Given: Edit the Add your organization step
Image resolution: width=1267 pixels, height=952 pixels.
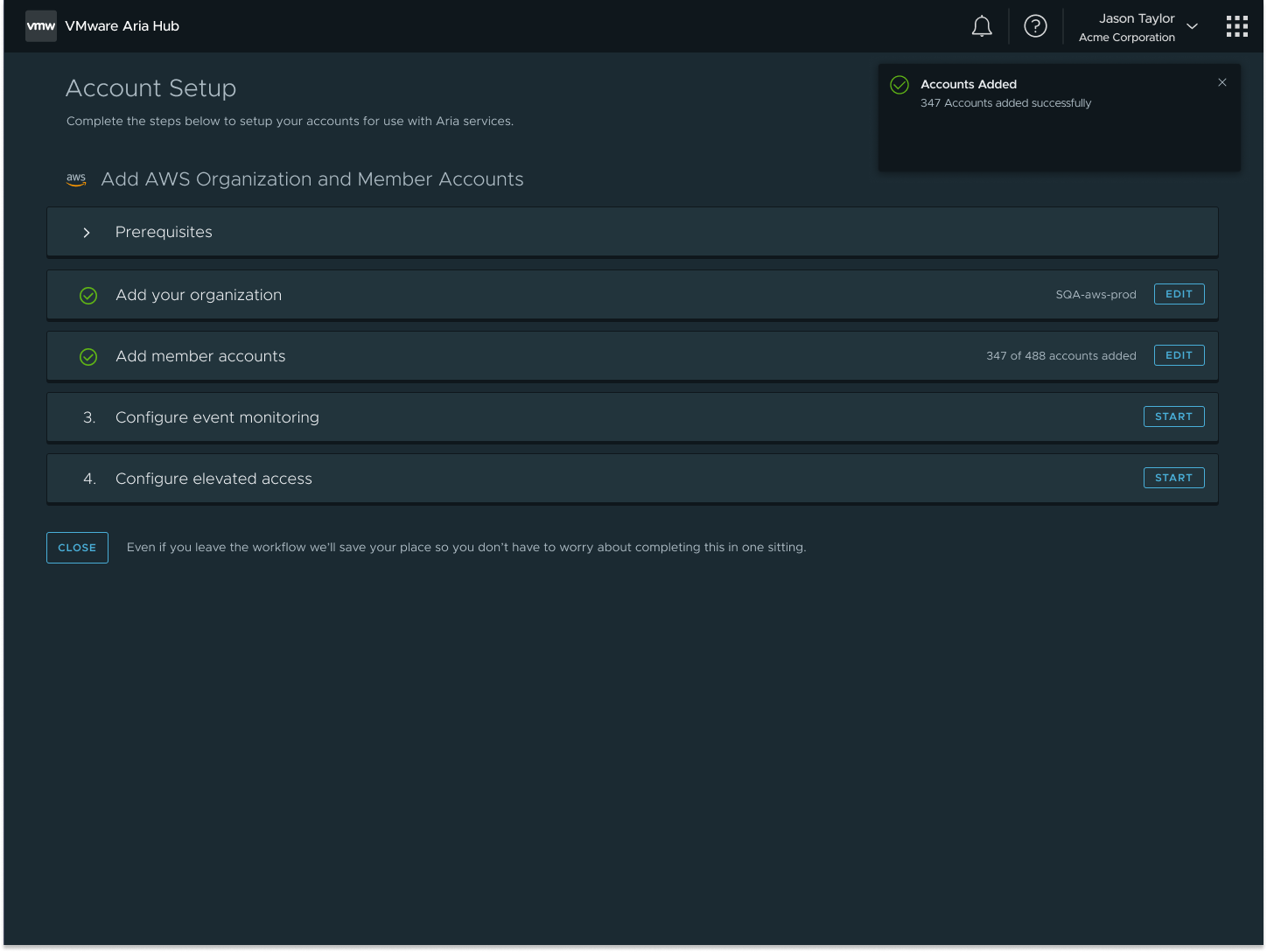Looking at the screenshot, I should point(1179,294).
